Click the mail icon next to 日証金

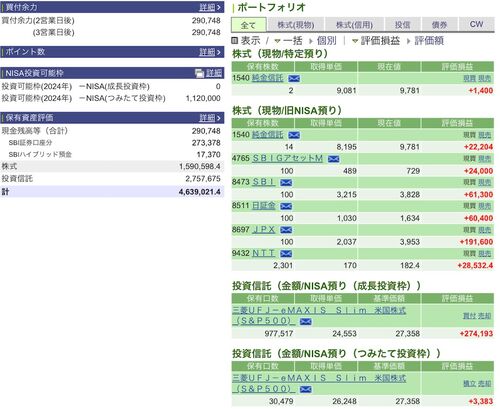[x=286, y=206]
